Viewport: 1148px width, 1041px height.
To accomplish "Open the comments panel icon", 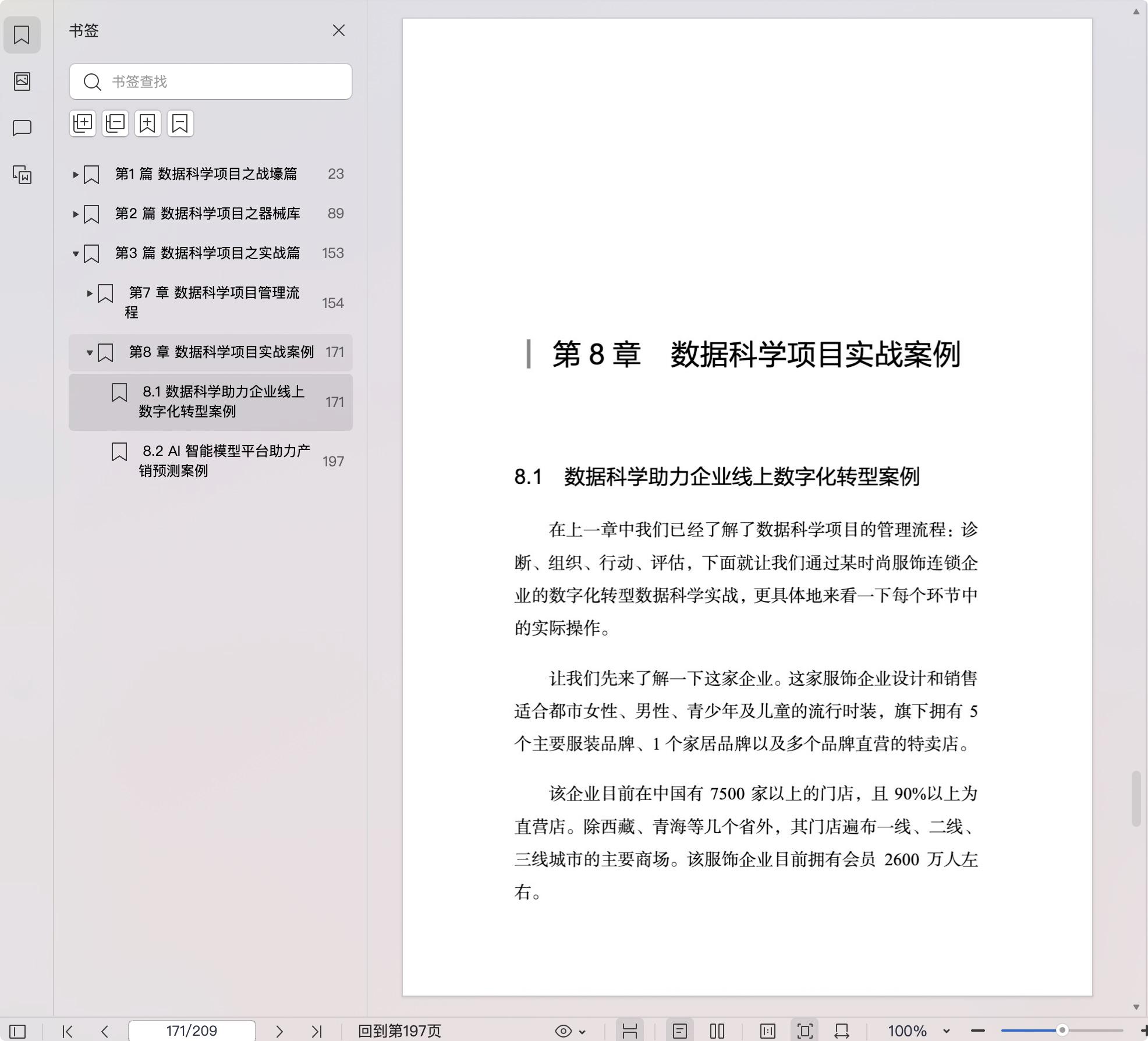I will coord(22,128).
